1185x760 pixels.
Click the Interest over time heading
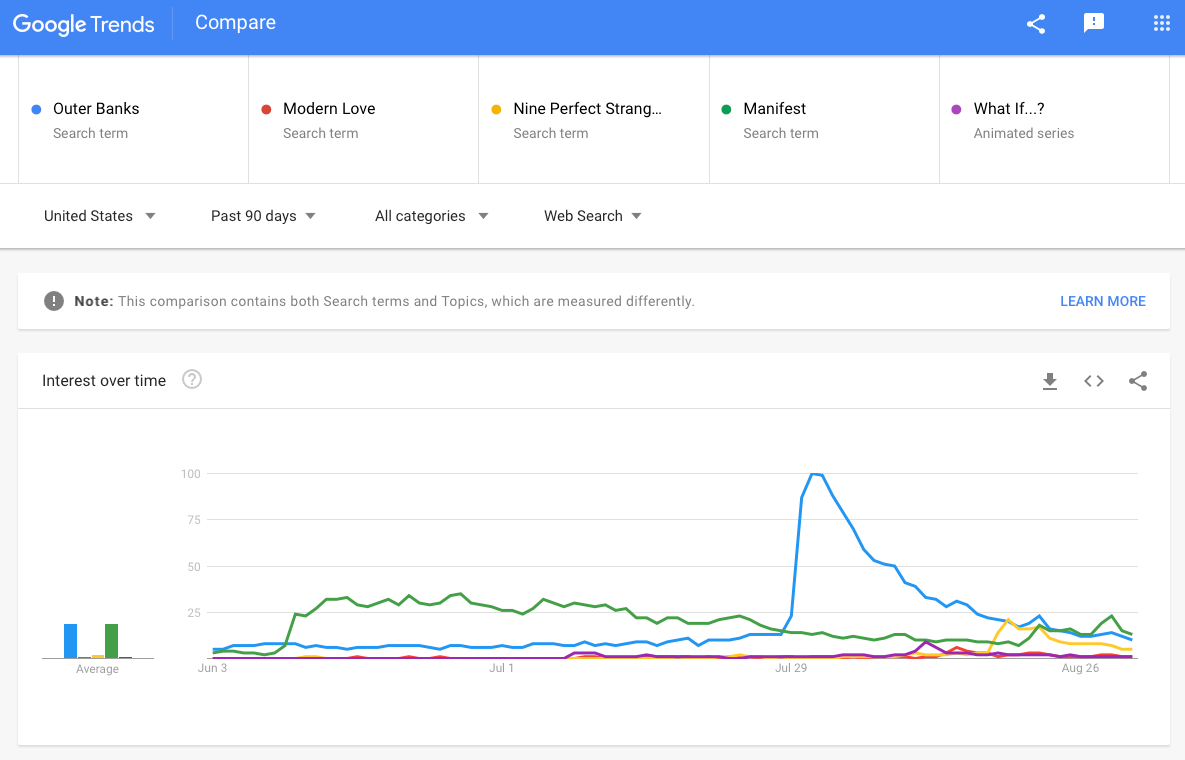[x=104, y=381]
